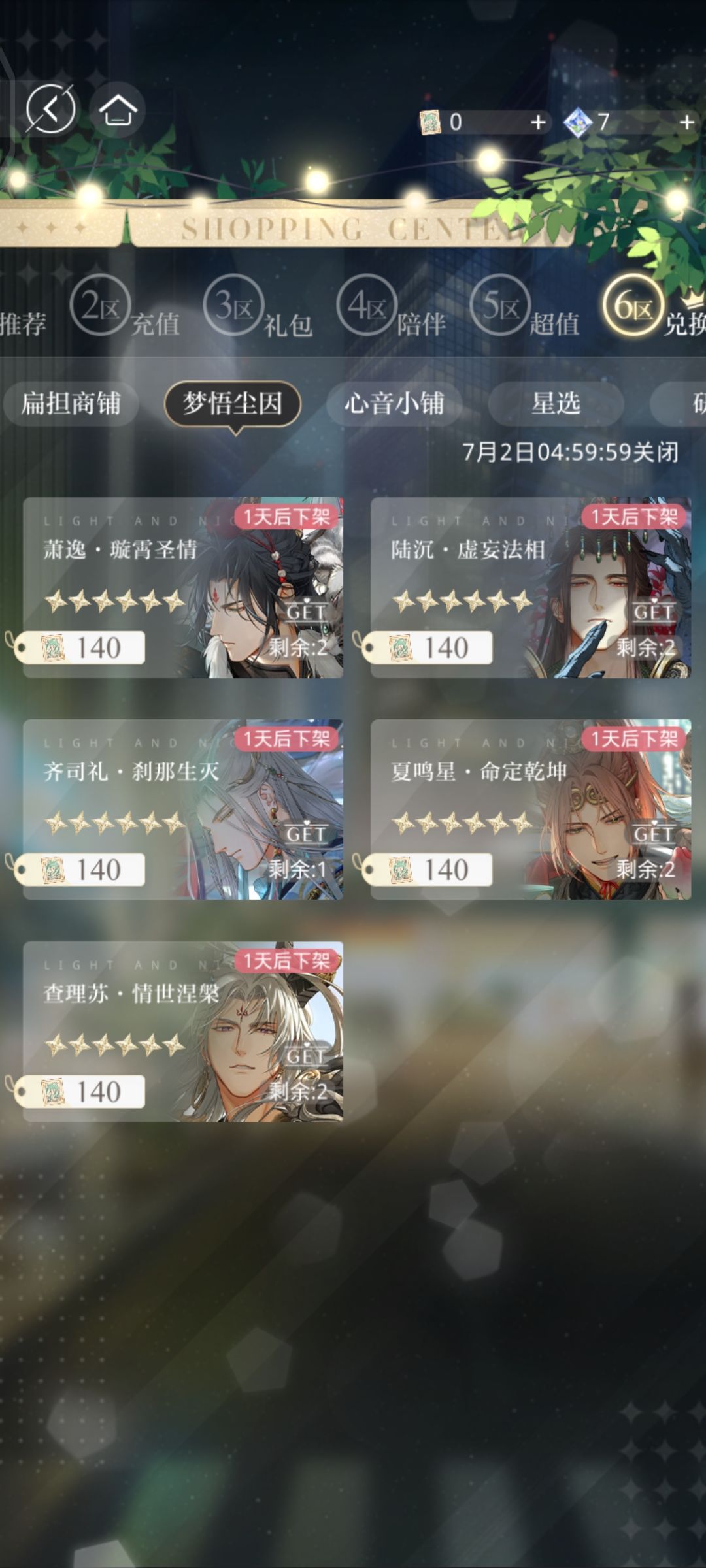This screenshot has height=1568, width=706.
Task: Switch to zone 4 陪伴 tab
Action: (392, 308)
